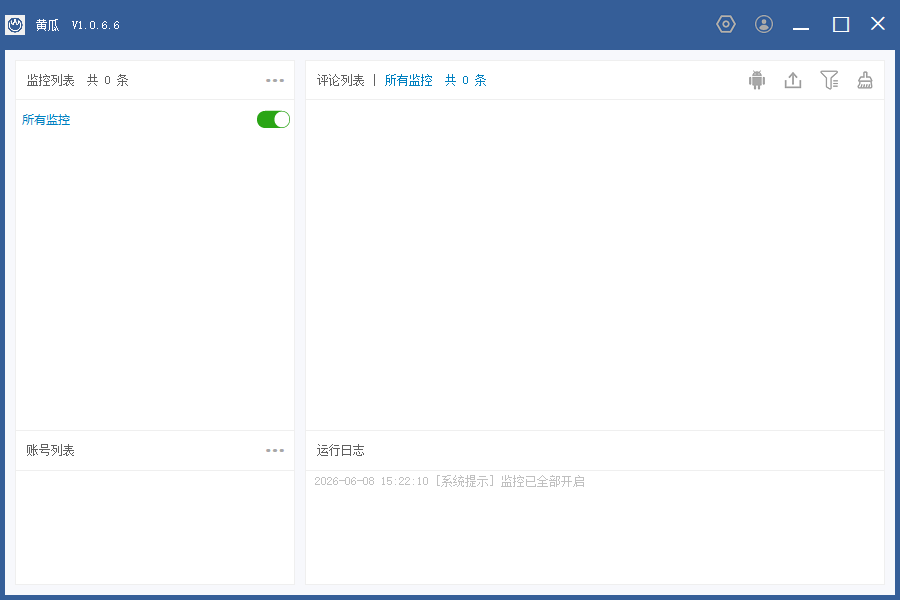This screenshot has height=600, width=900.
Task: Click the 黄瓜 app logo icon
Action: click(15, 25)
